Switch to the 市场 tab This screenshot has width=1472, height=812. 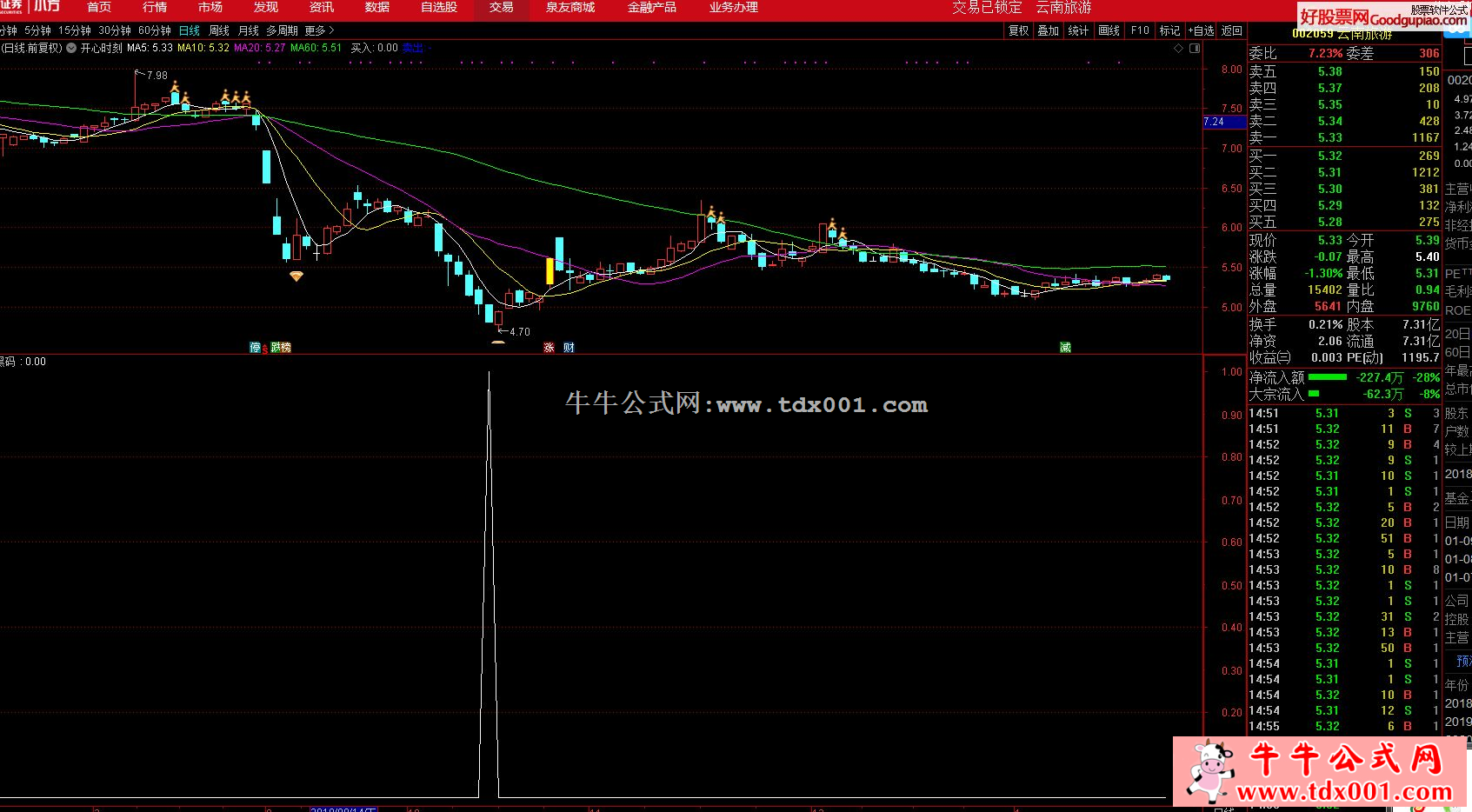point(210,7)
